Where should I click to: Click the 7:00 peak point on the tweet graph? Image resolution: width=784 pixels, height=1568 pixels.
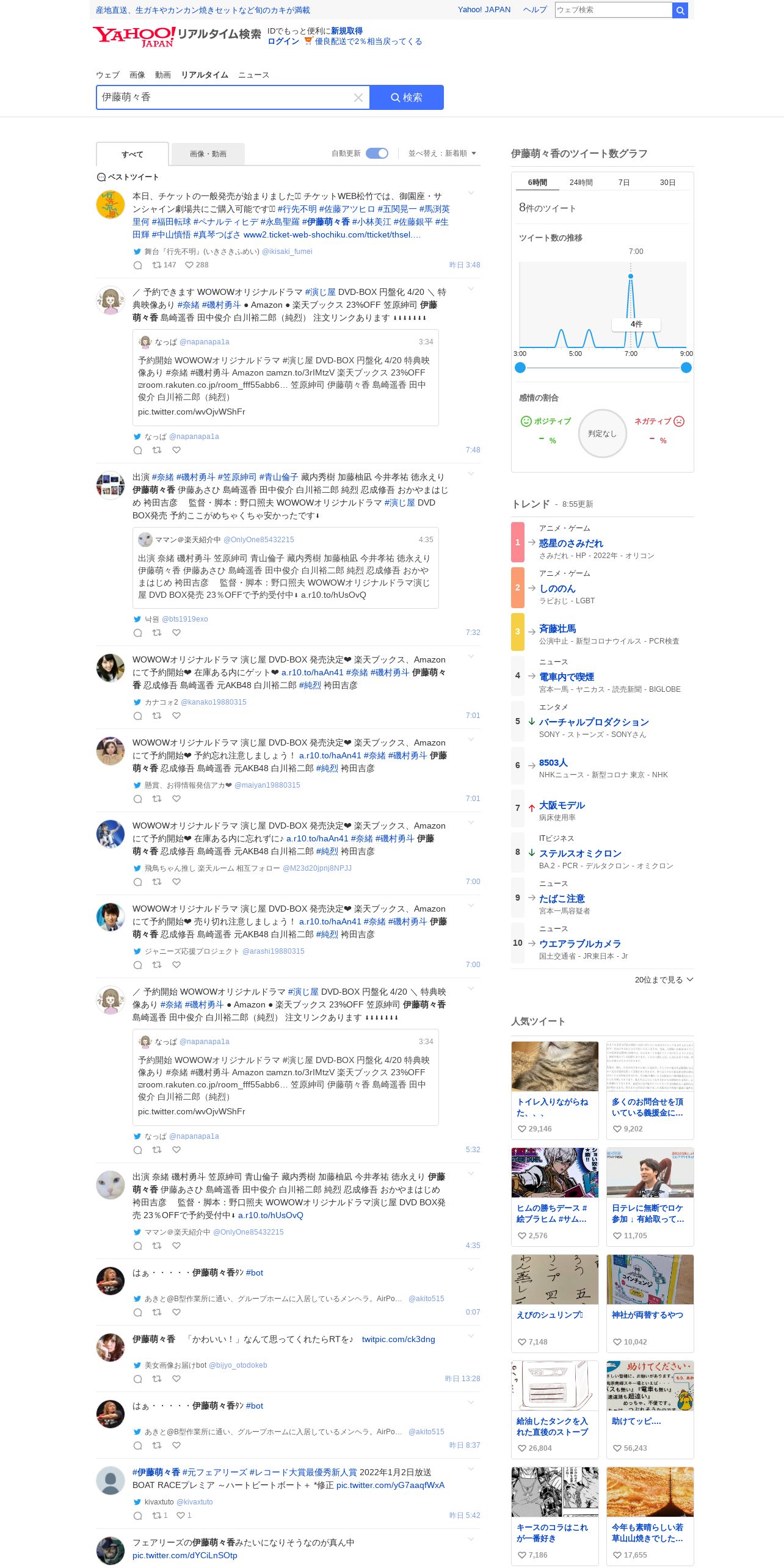(x=631, y=277)
